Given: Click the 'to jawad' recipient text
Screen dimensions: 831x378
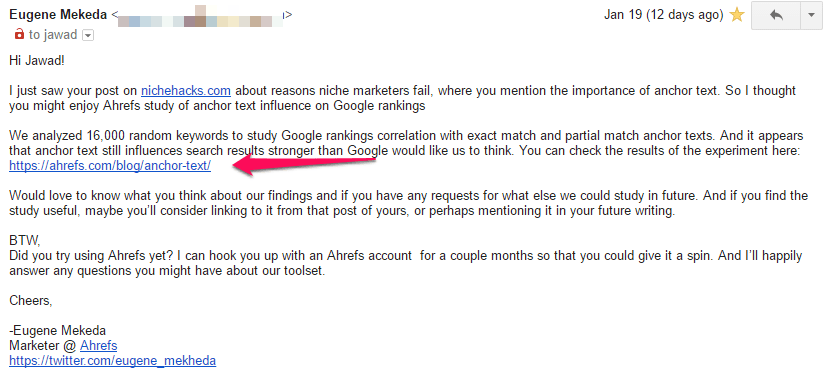Looking at the screenshot, I should 53,36.
